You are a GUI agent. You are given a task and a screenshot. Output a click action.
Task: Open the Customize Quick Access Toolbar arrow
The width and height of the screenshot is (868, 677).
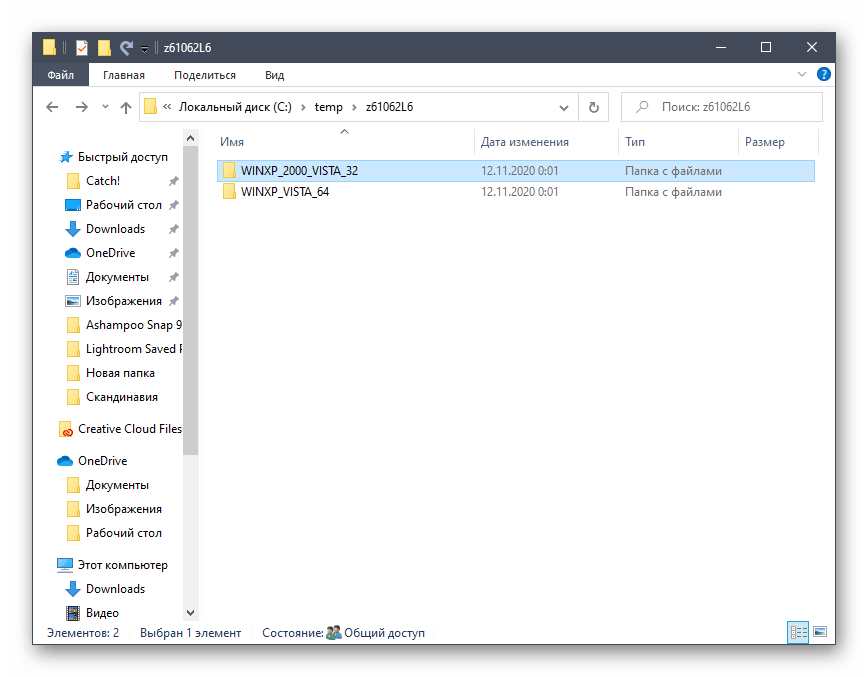tap(144, 49)
